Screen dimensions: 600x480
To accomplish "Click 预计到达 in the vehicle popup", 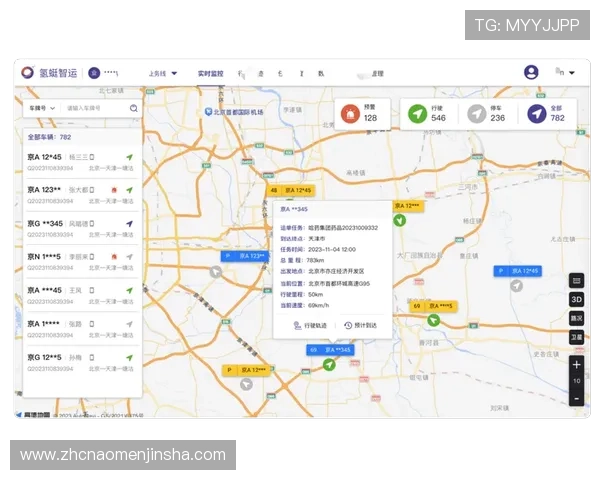I will point(361,325).
